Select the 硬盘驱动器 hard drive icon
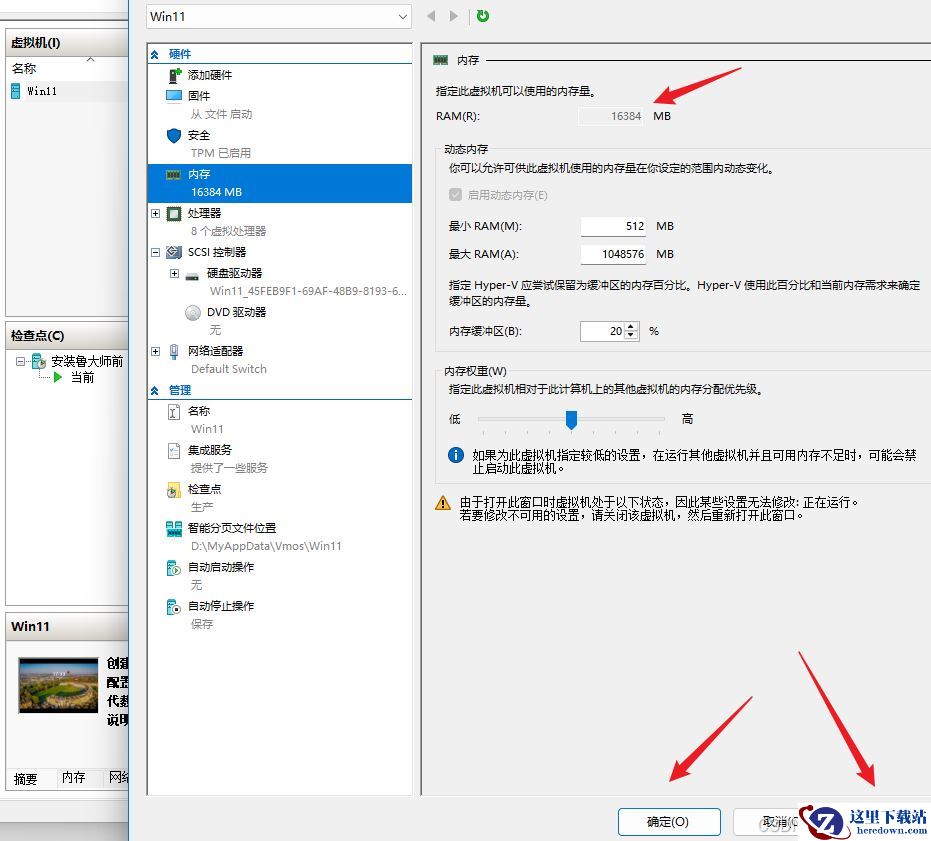 point(192,275)
